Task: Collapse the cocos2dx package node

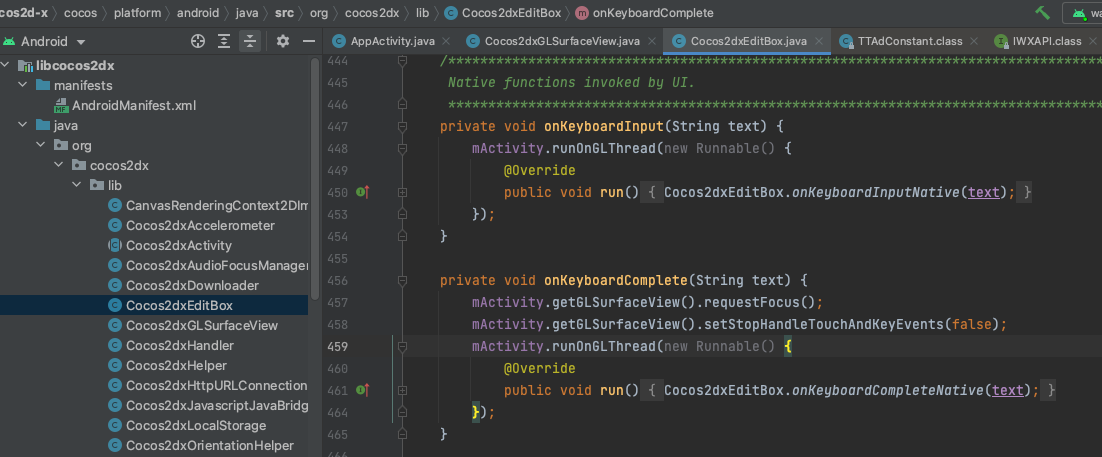Action: [x=59, y=166]
